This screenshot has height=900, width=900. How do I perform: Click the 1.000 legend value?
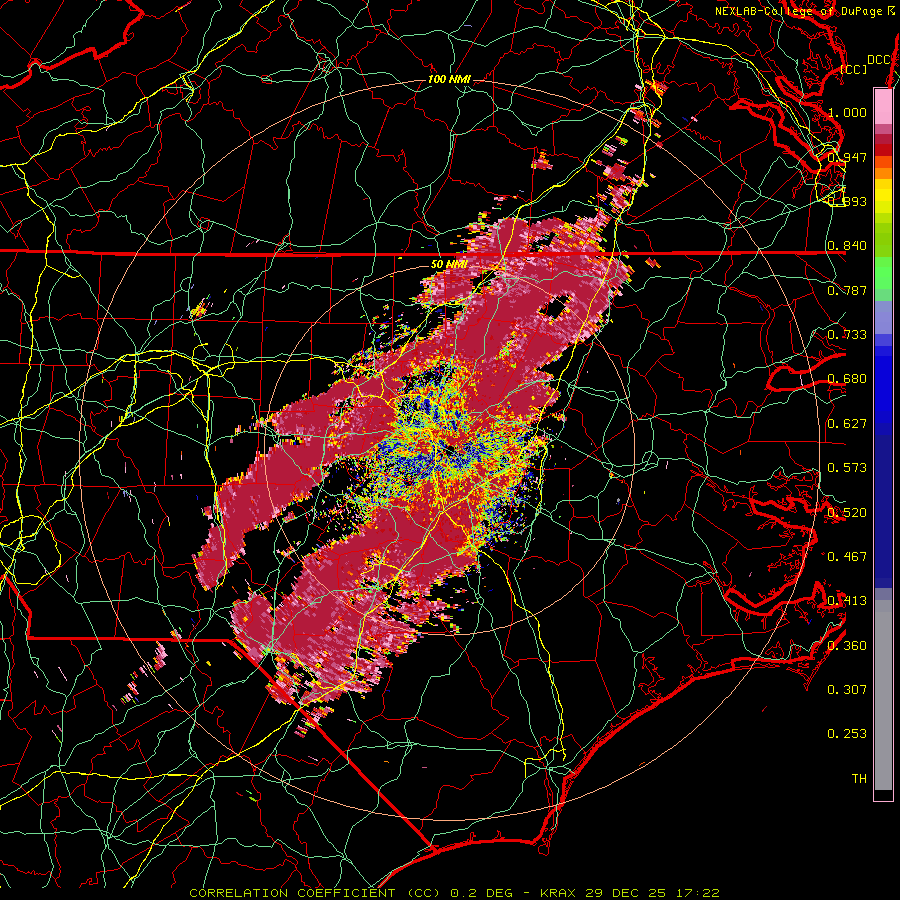tap(847, 112)
